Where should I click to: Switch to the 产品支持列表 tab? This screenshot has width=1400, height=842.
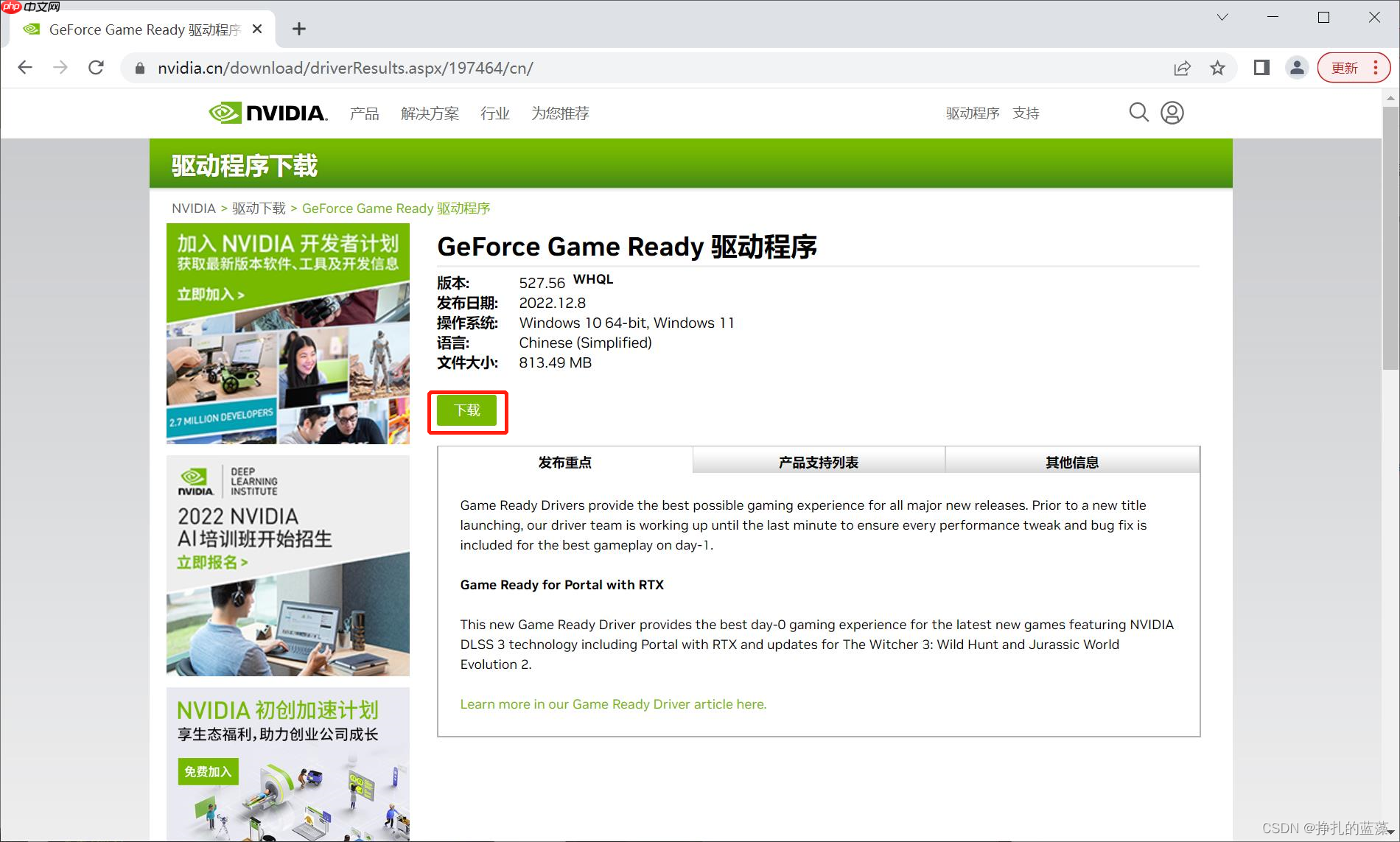pyautogui.click(x=818, y=461)
